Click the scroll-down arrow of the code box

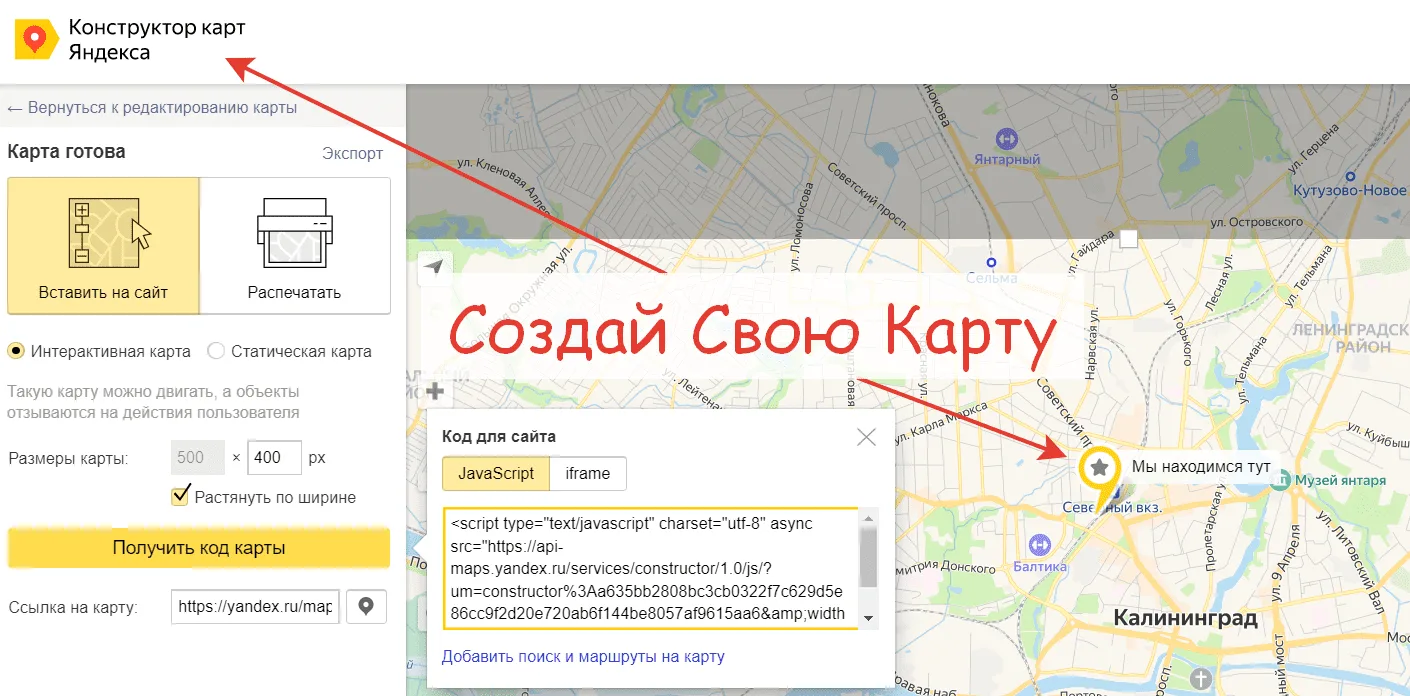pyautogui.click(x=868, y=619)
